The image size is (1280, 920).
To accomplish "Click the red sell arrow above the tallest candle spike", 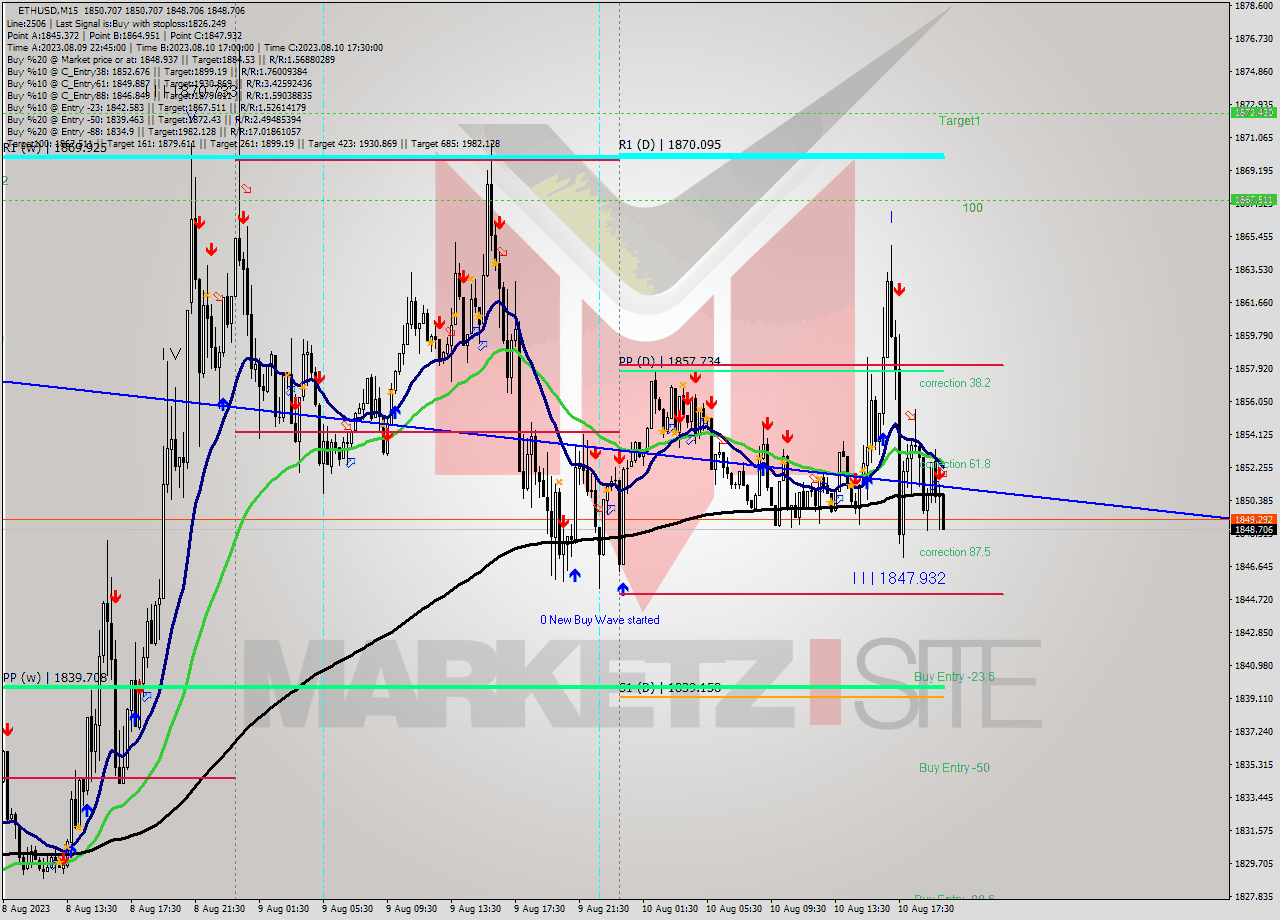I will [x=500, y=222].
